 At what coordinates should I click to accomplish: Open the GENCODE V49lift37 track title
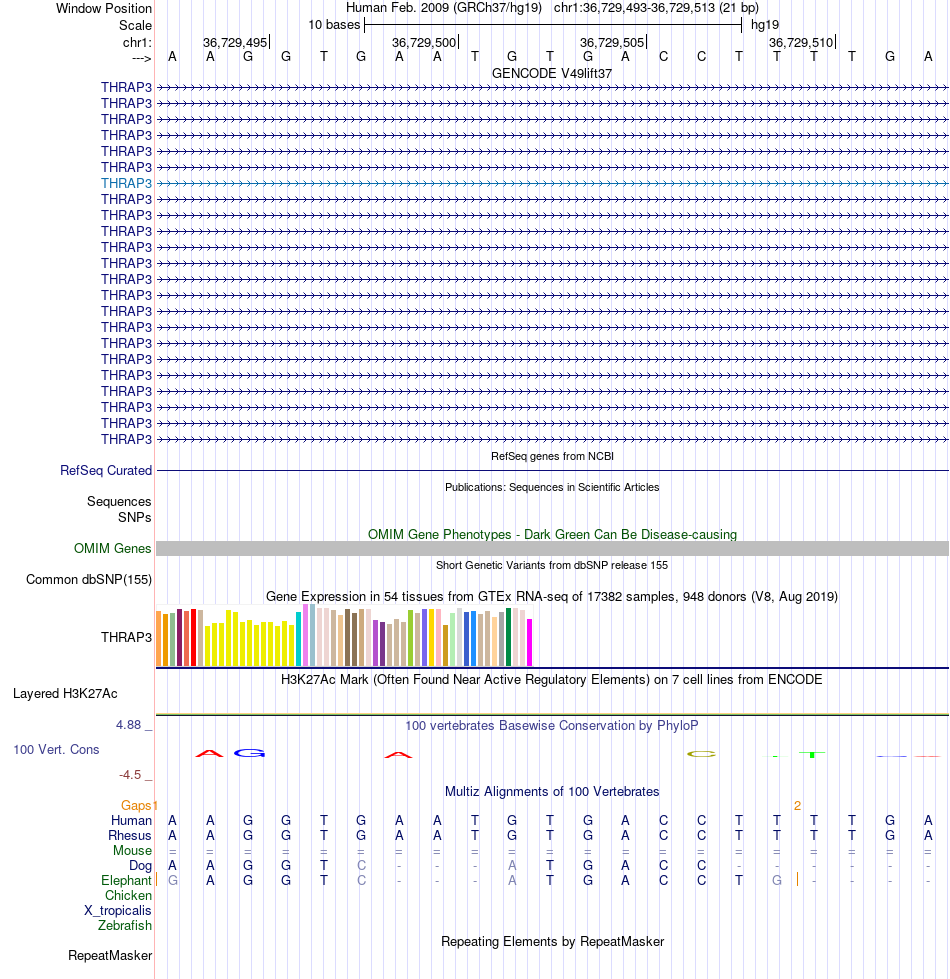pyautogui.click(x=552, y=74)
